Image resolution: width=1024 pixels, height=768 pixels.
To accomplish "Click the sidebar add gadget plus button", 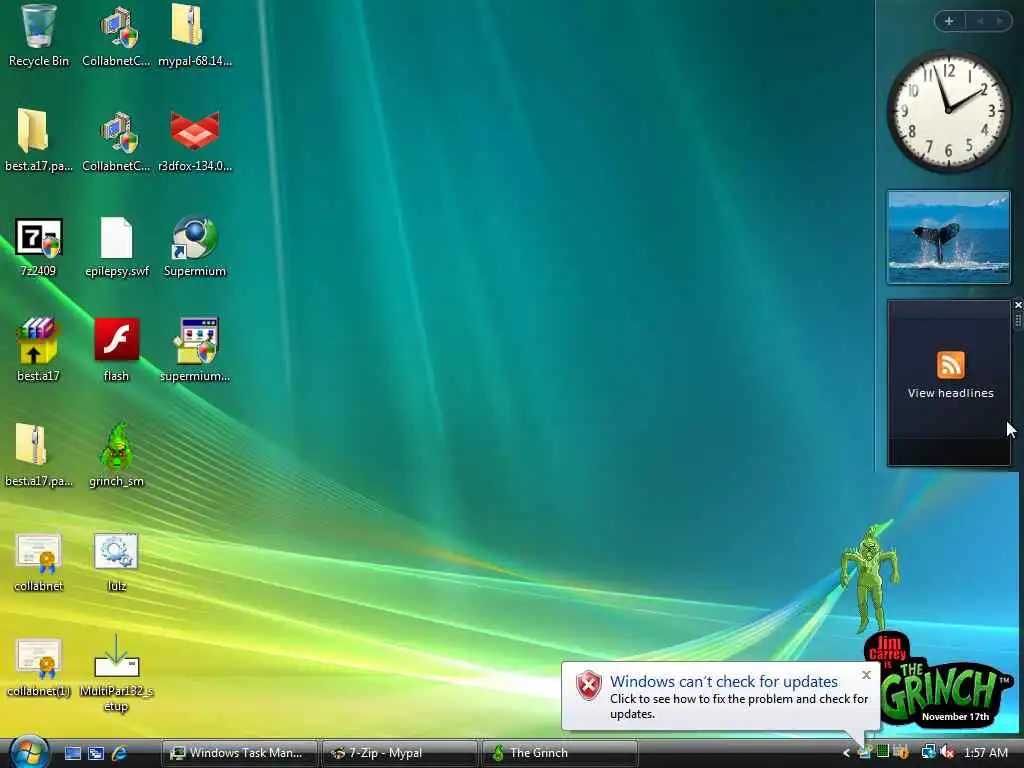I will pos(949,21).
